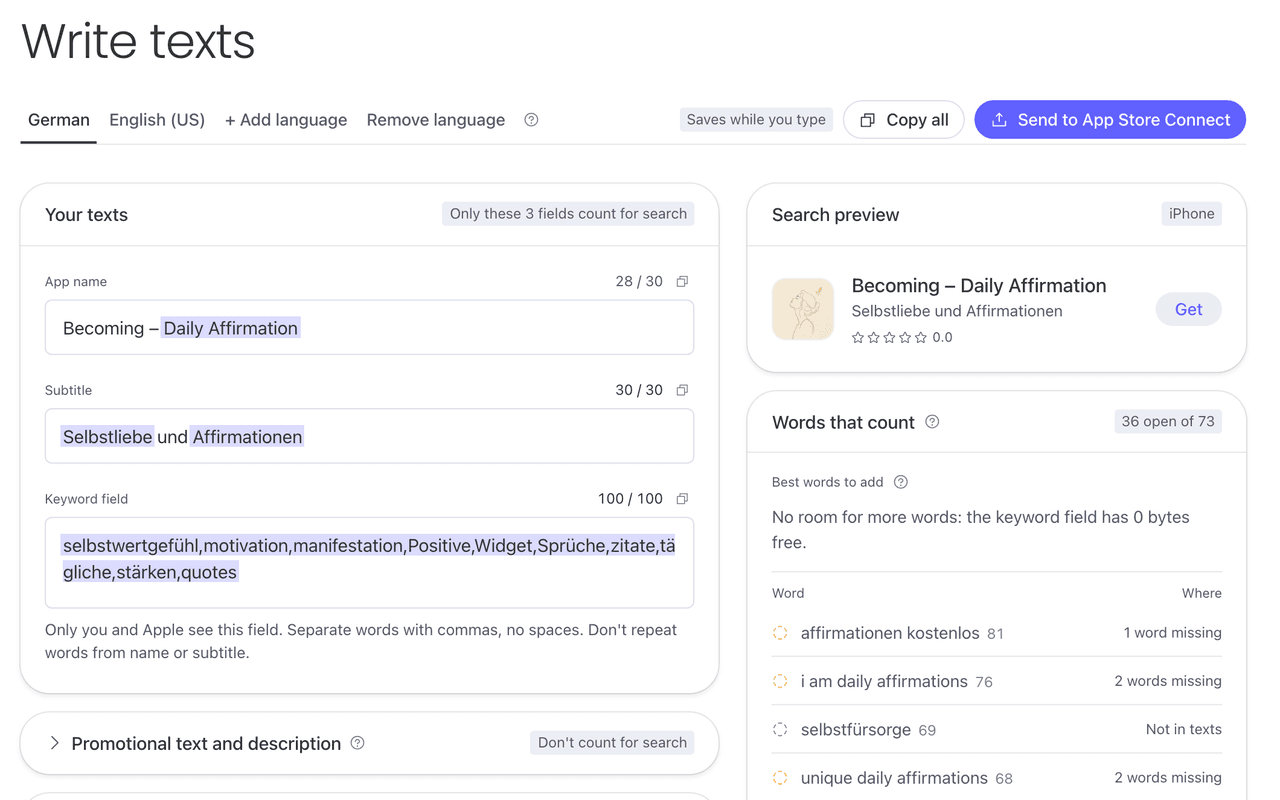Open help for Words that count
This screenshot has width=1280, height=800.
coord(932,422)
